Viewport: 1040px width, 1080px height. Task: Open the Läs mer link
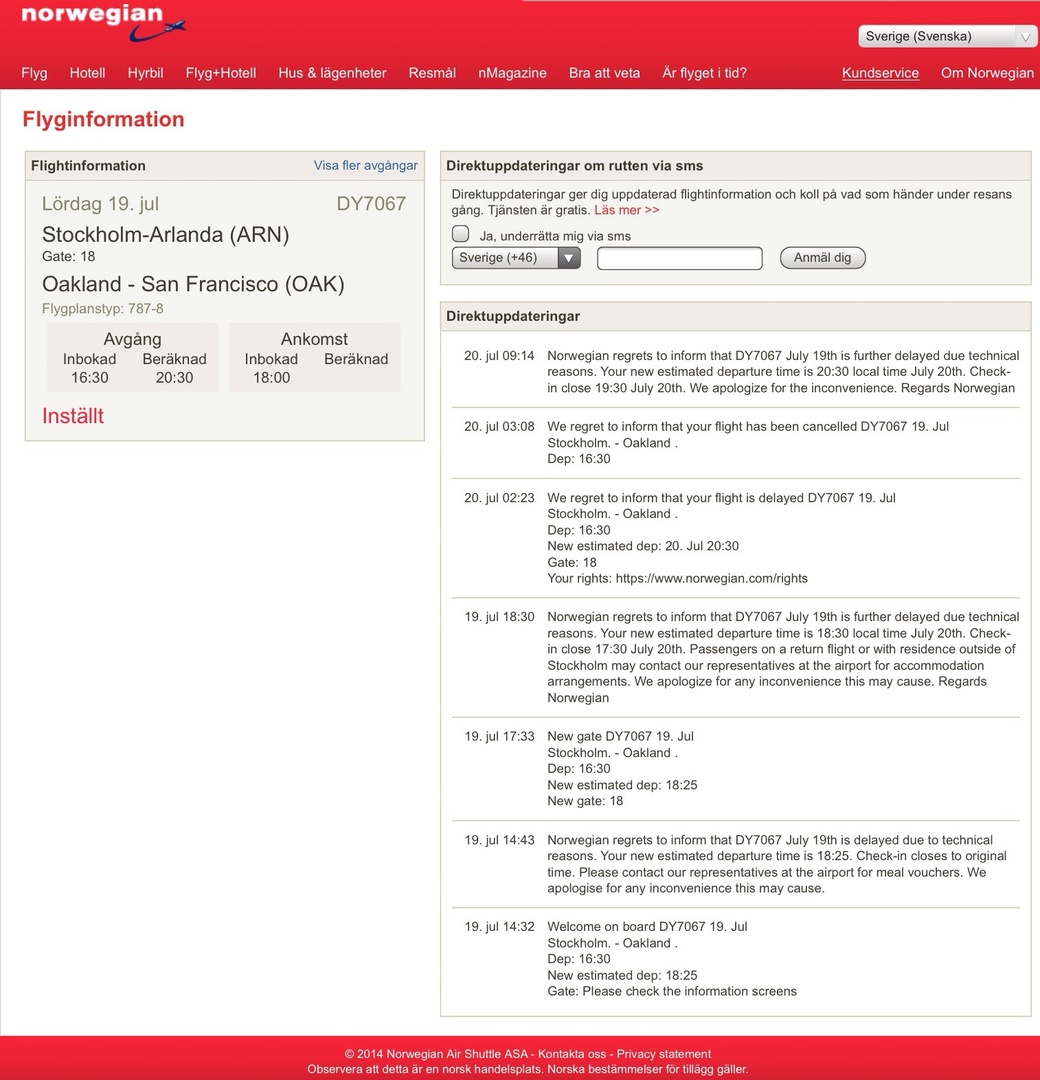(x=626, y=210)
